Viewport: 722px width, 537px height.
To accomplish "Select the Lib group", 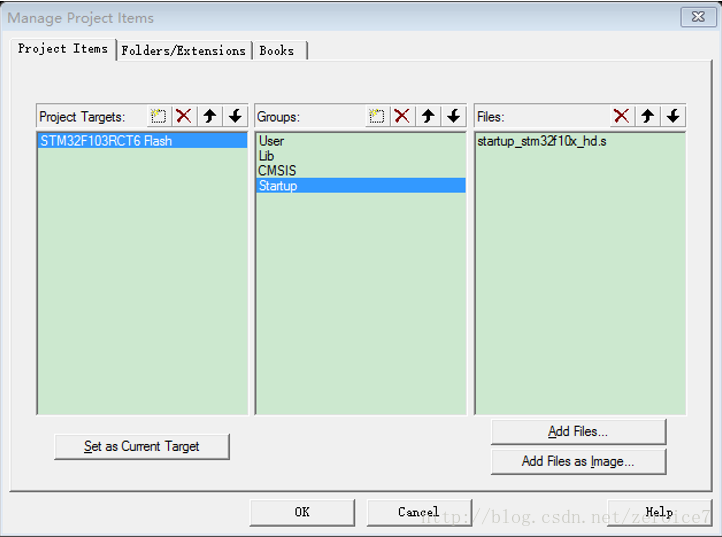I will point(361,156).
